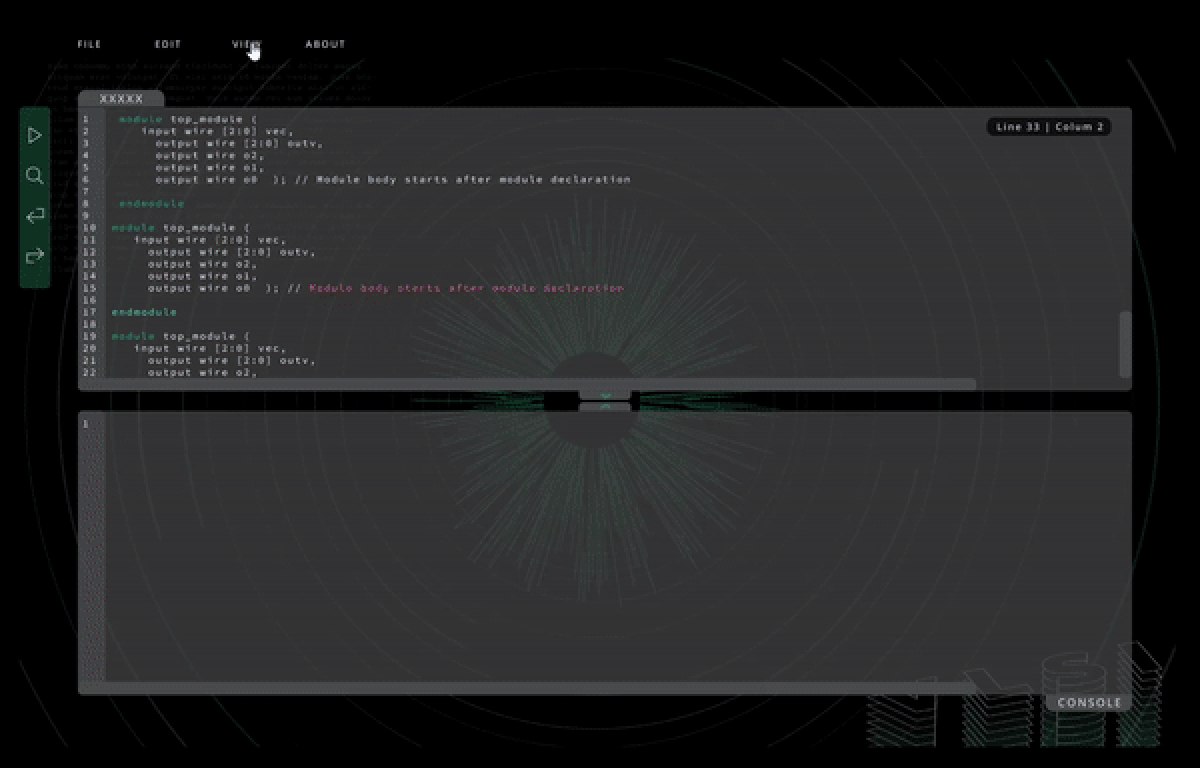Viewport: 1200px width, 768px height.
Task: Open the CONSOLE panel button
Action: [1089, 703]
